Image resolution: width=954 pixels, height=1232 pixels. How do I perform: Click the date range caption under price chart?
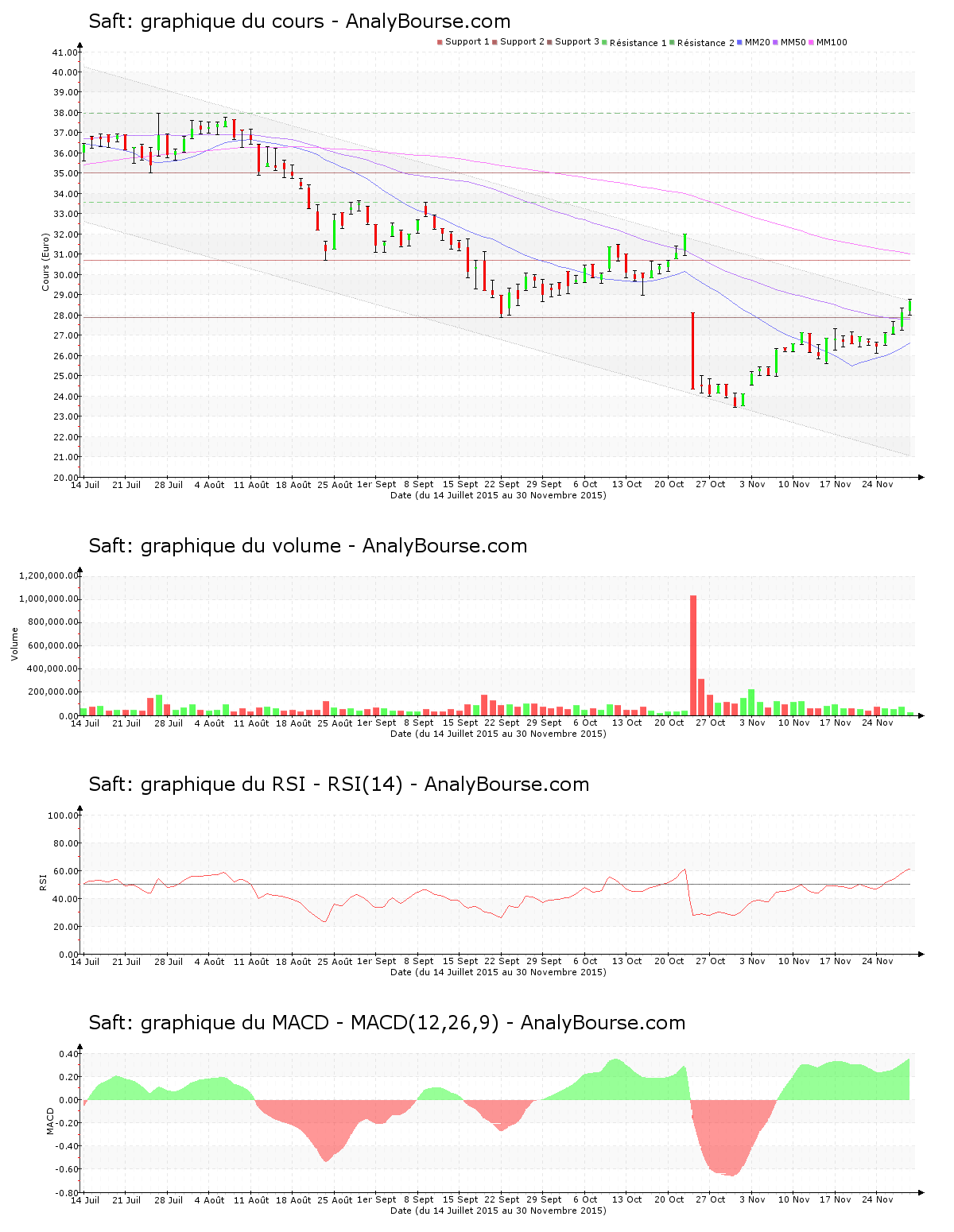pos(498,495)
